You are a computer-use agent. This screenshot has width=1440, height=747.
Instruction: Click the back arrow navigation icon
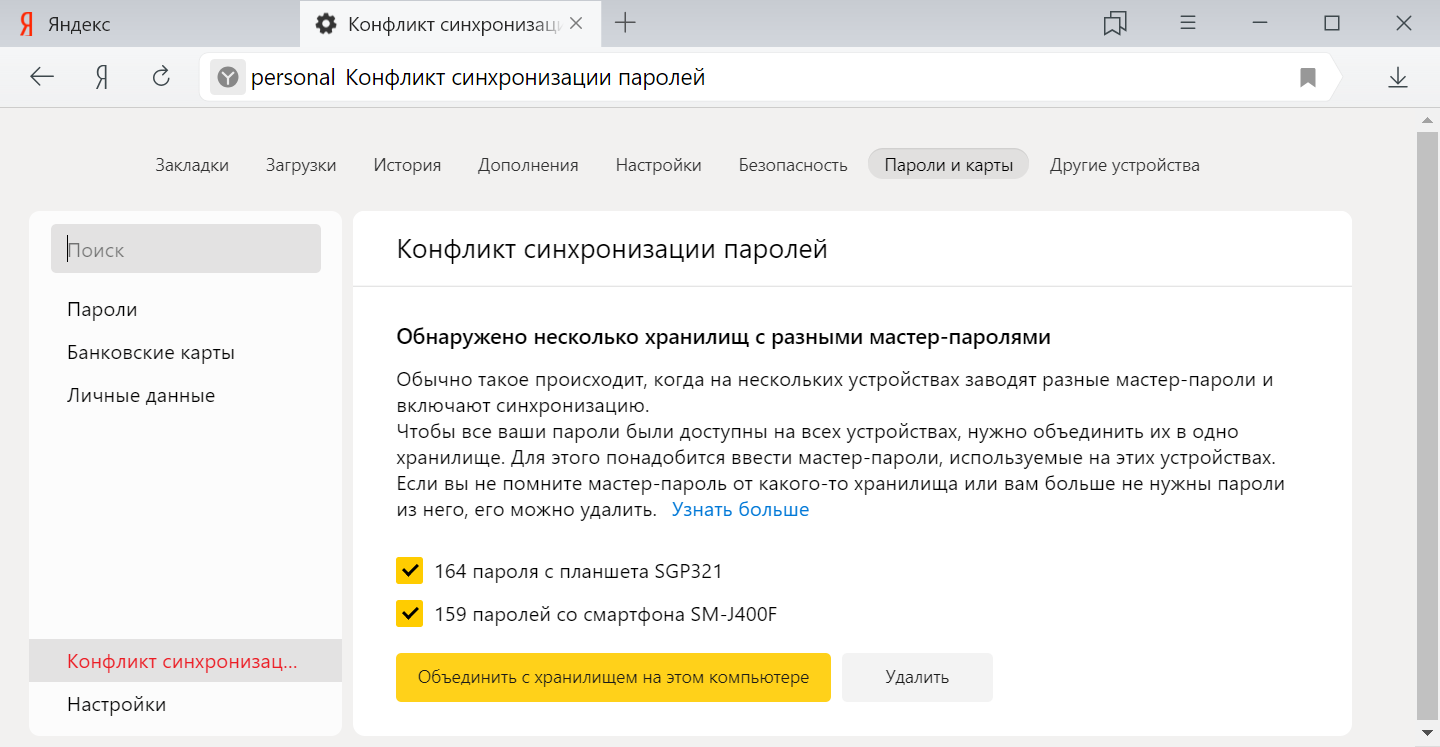(x=41, y=77)
